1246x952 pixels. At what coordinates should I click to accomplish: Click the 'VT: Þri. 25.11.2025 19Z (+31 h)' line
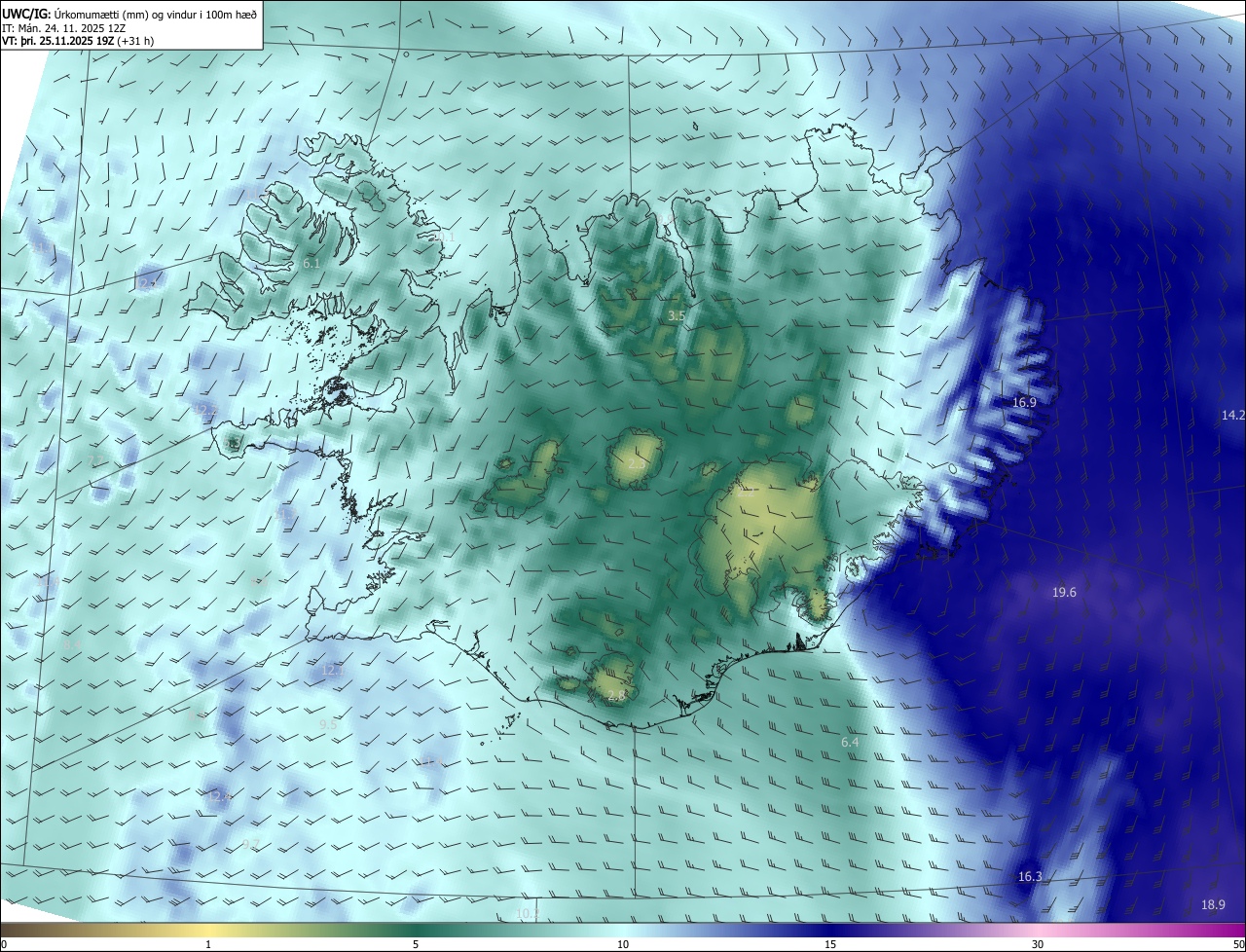coord(78,41)
